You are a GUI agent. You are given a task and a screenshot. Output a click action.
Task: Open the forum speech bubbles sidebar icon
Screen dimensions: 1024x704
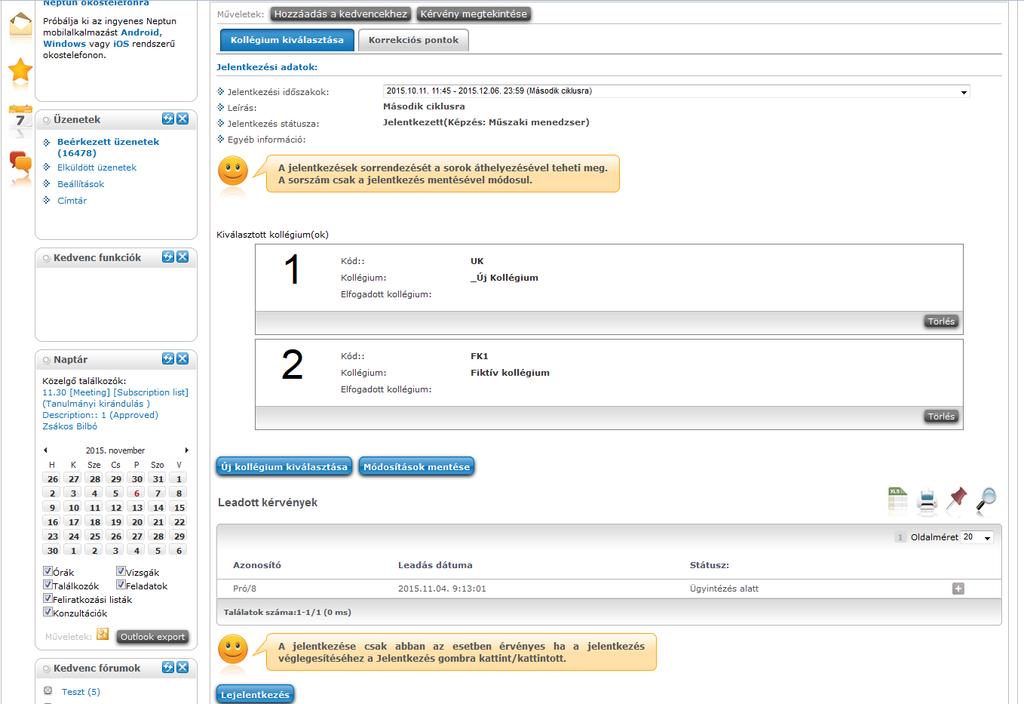pos(20,163)
